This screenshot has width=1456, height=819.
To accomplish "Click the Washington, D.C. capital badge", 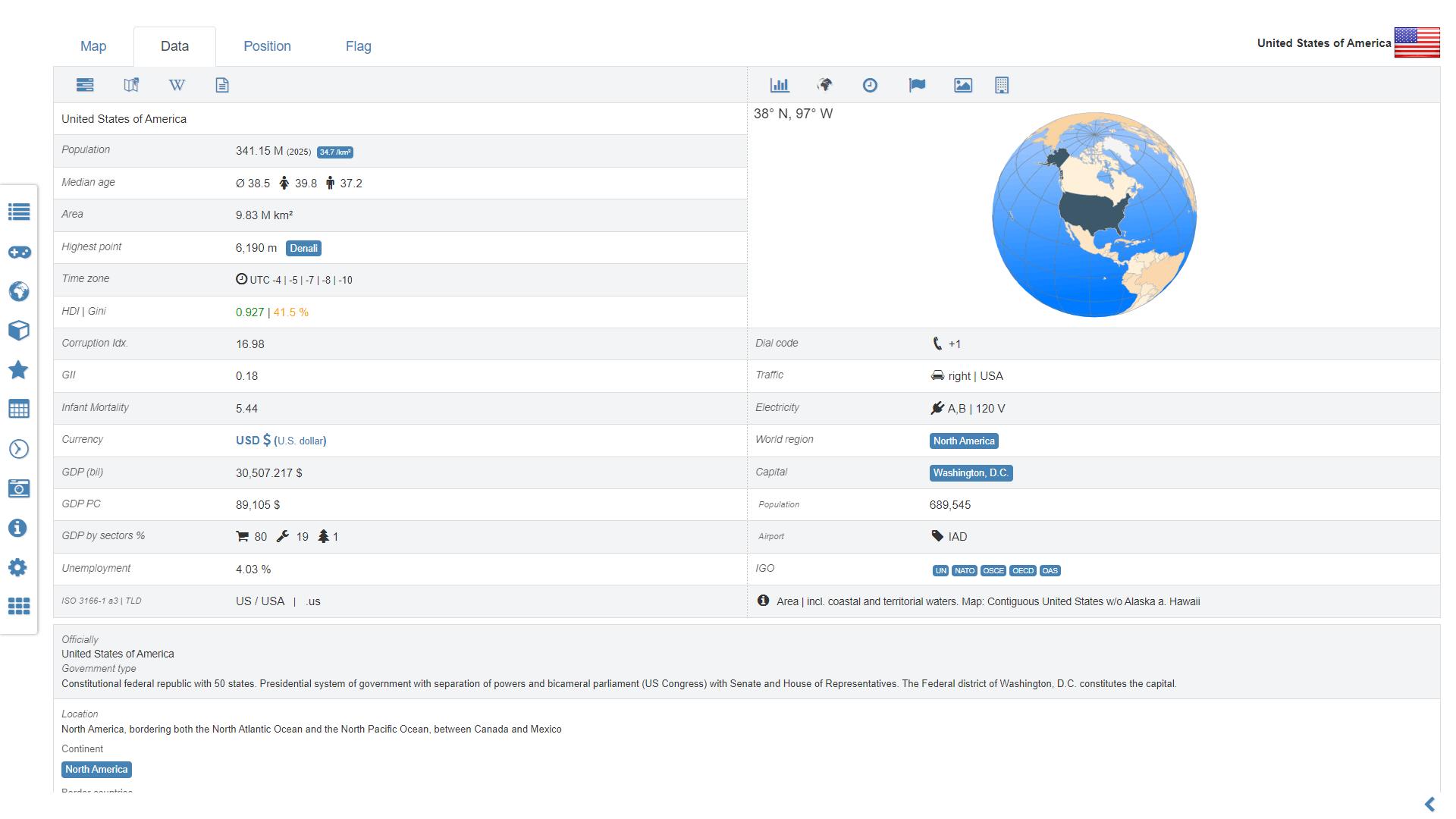I will pos(970,473).
